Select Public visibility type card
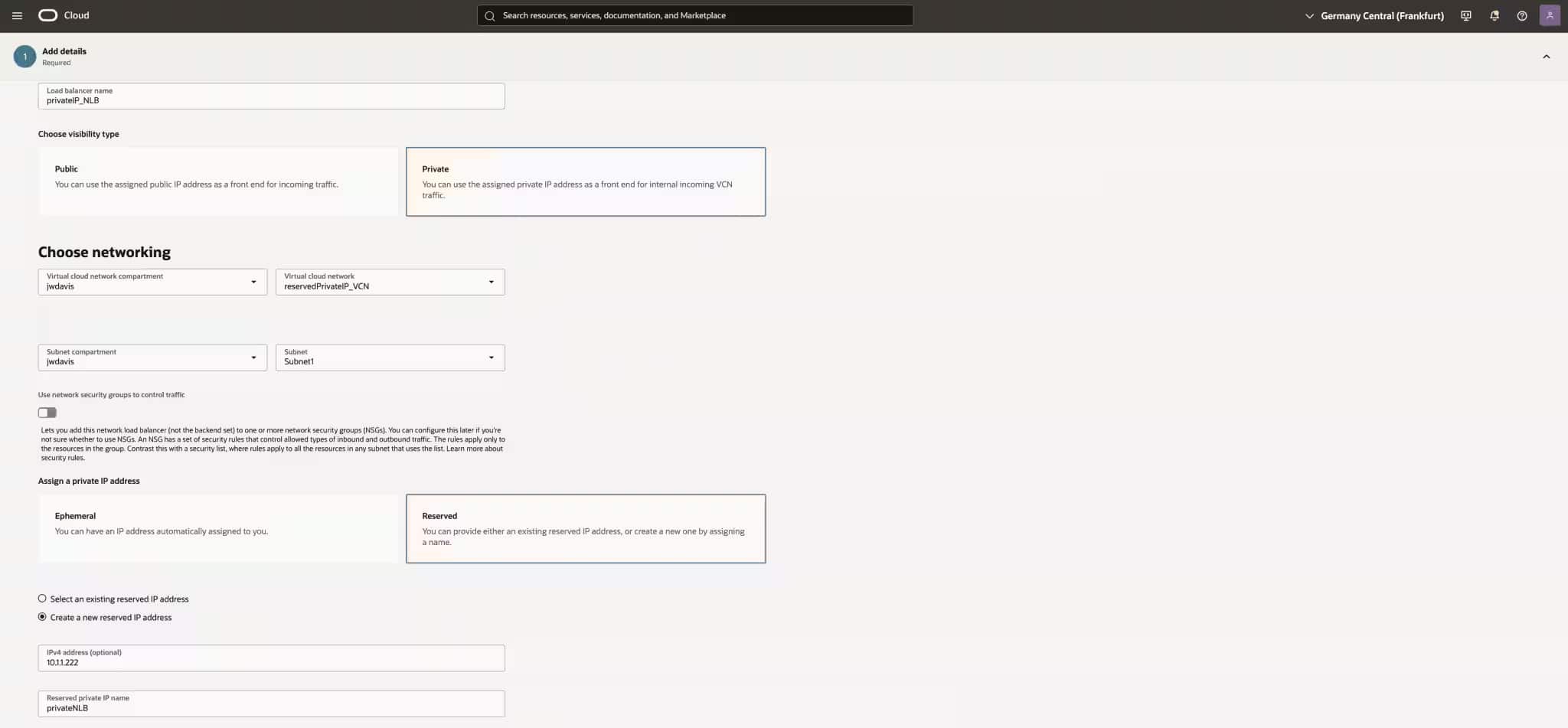This screenshot has height=728, width=1568. (x=218, y=181)
